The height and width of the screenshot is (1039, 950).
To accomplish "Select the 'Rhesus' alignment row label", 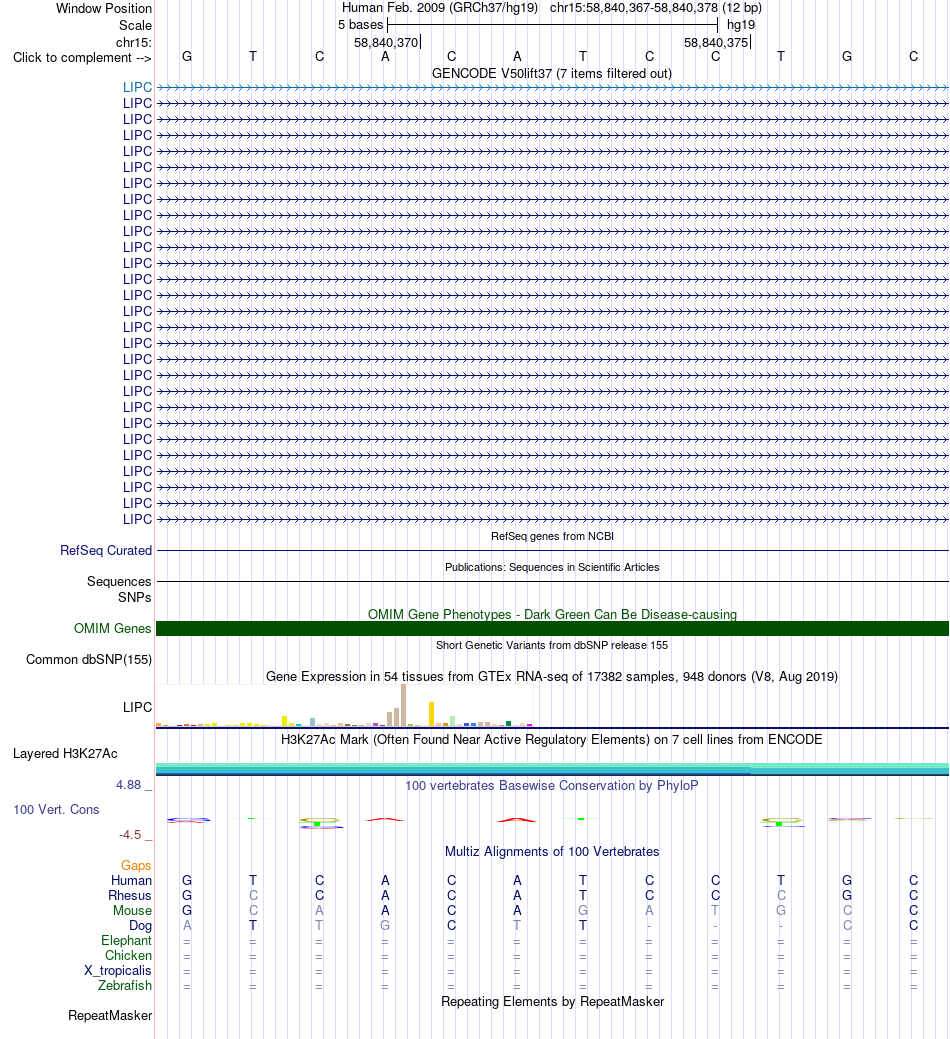I will pos(130,896).
